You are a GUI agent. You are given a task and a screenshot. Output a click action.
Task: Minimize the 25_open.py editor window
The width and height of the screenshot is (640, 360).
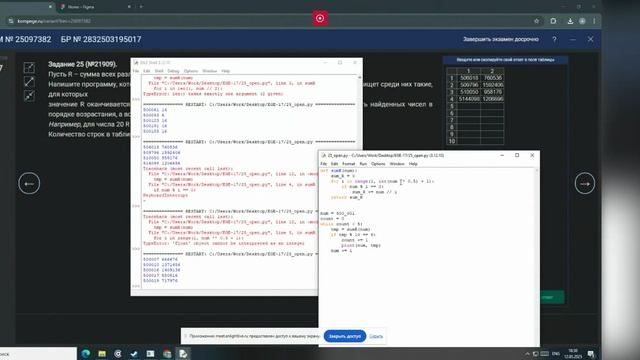(502, 155)
